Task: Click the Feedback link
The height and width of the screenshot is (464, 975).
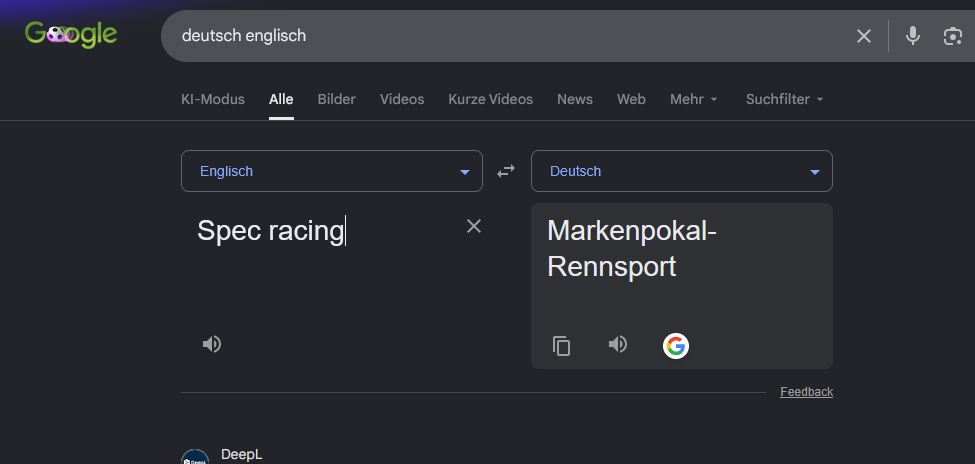Action: (x=806, y=392)
